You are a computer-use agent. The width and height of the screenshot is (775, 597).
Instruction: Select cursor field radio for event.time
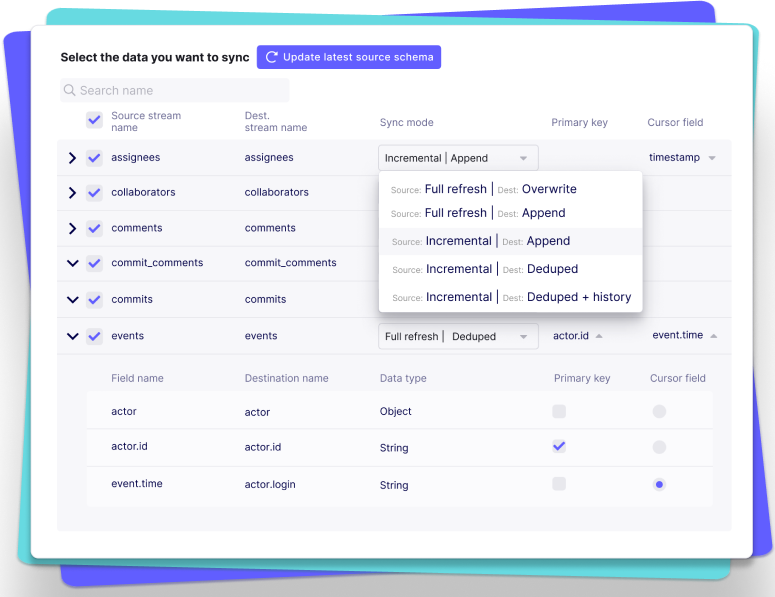point(659,485)
